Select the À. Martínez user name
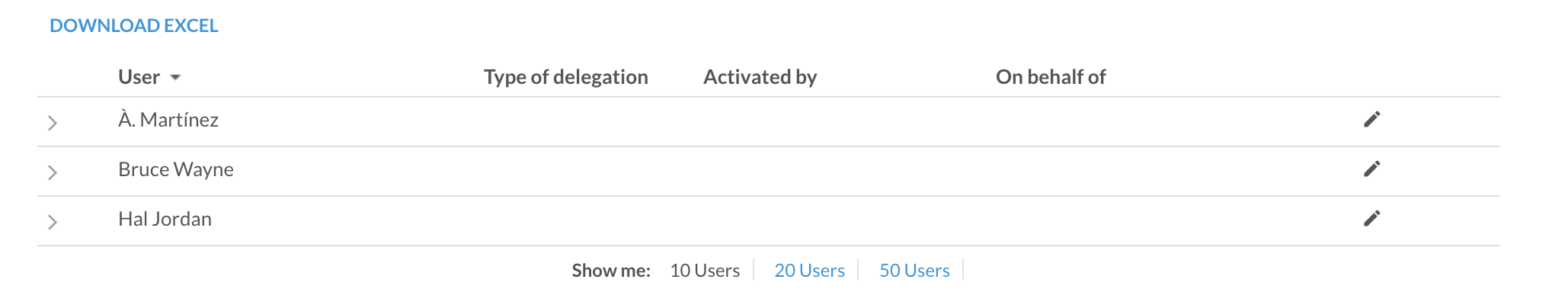The height and width of the screenshot is (302, 1568). click(x=168, y=120)
